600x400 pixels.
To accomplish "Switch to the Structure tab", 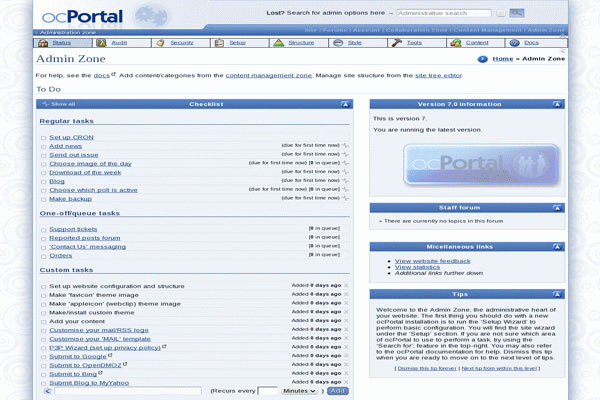I will click(x=295, y=43).
